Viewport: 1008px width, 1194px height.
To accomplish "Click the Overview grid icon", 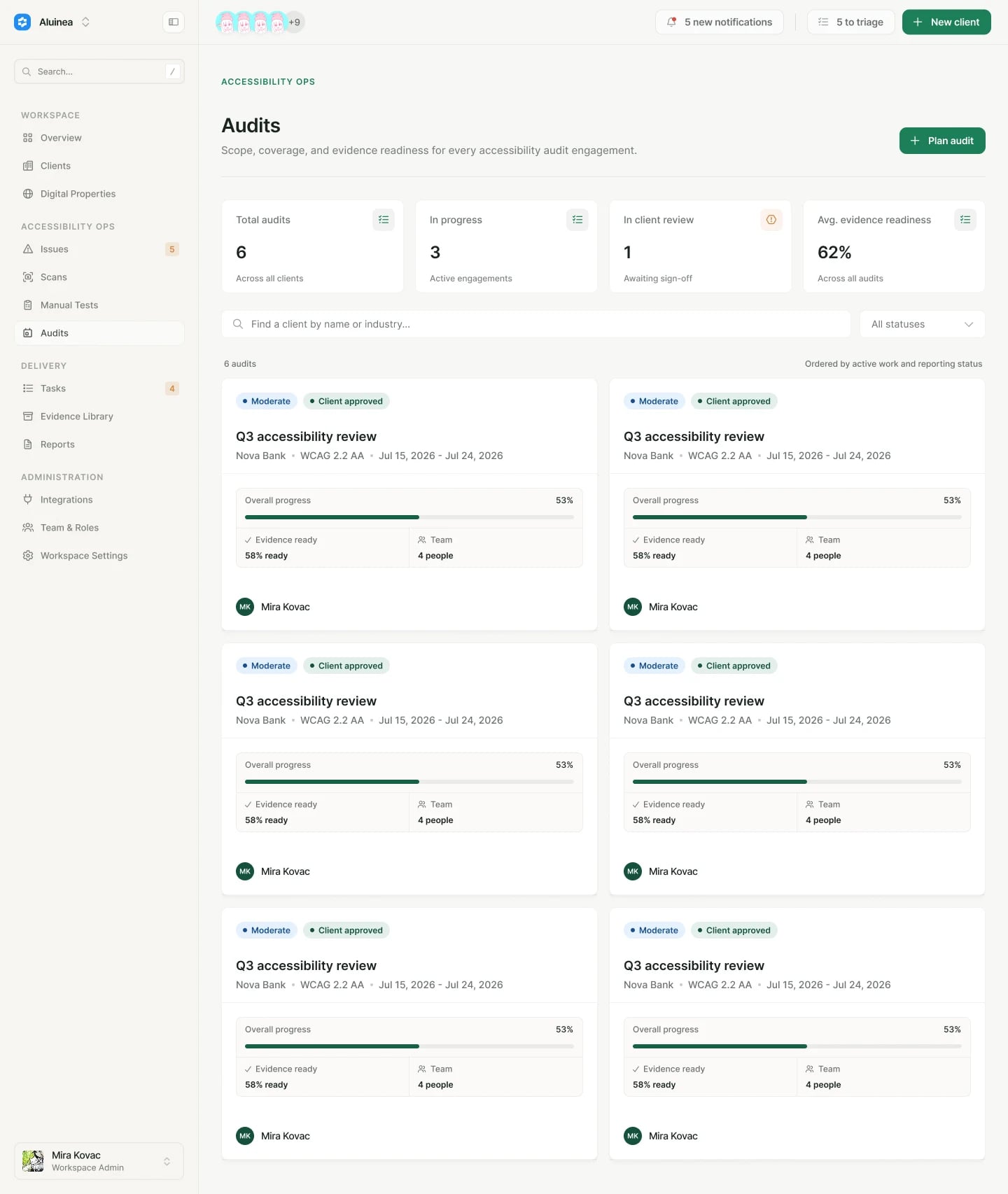I will 28,138.
